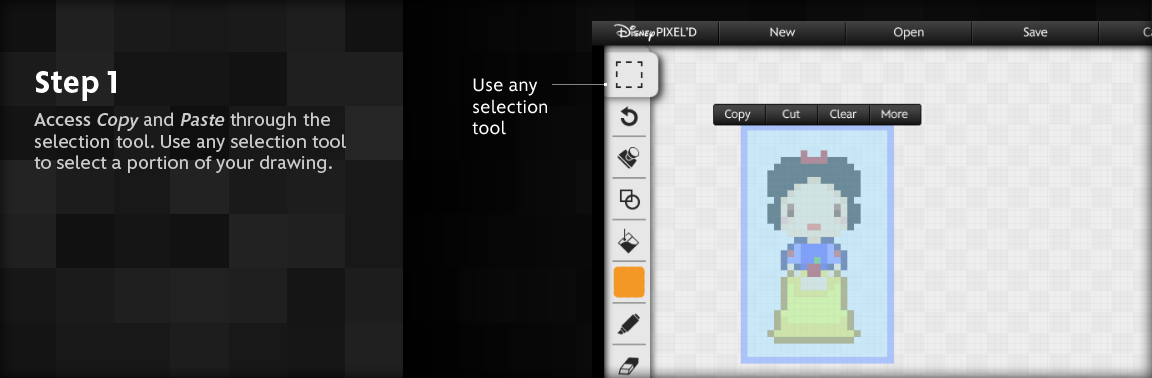Click Open in the top bar
Screen dimensions: 1152x378
click(909, 32)
